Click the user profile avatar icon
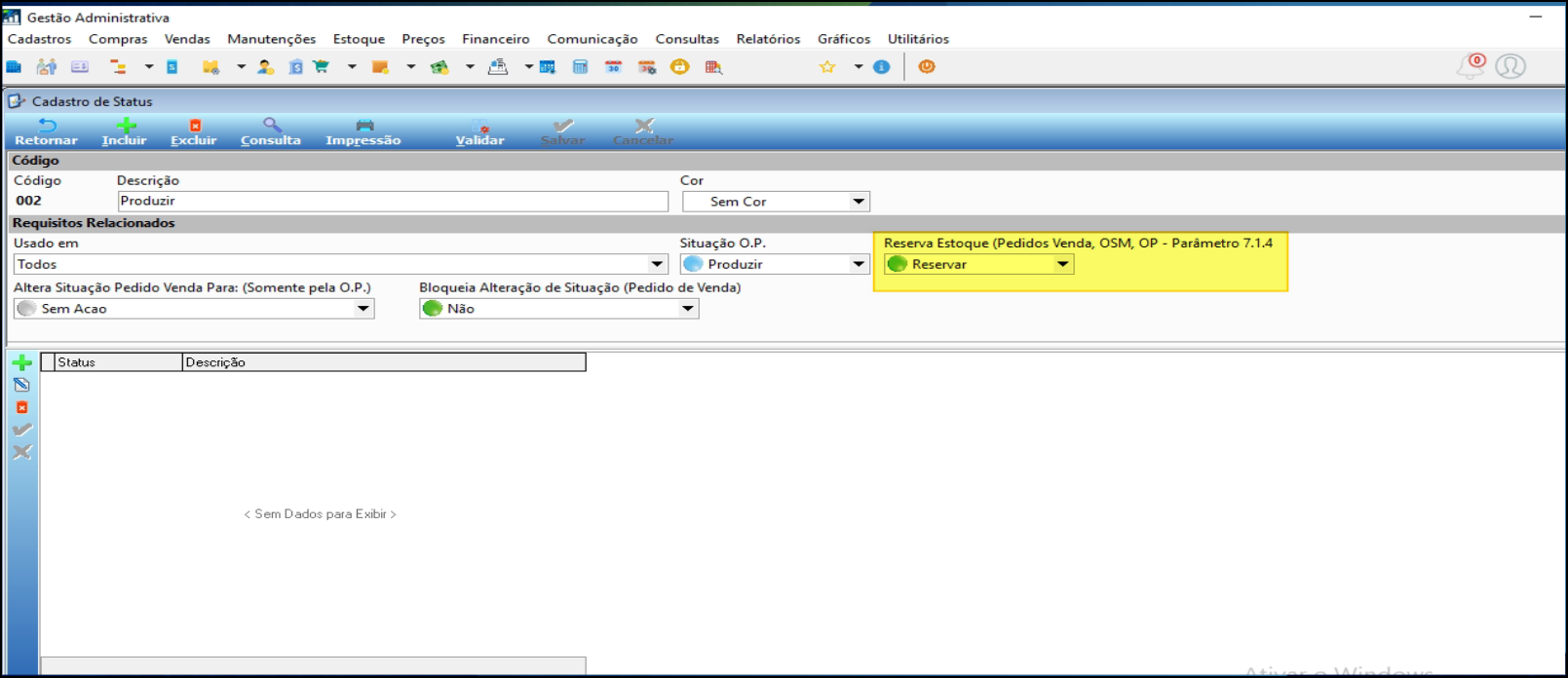Screen dimensions: 1568x678 click(x=1511, y=66)
